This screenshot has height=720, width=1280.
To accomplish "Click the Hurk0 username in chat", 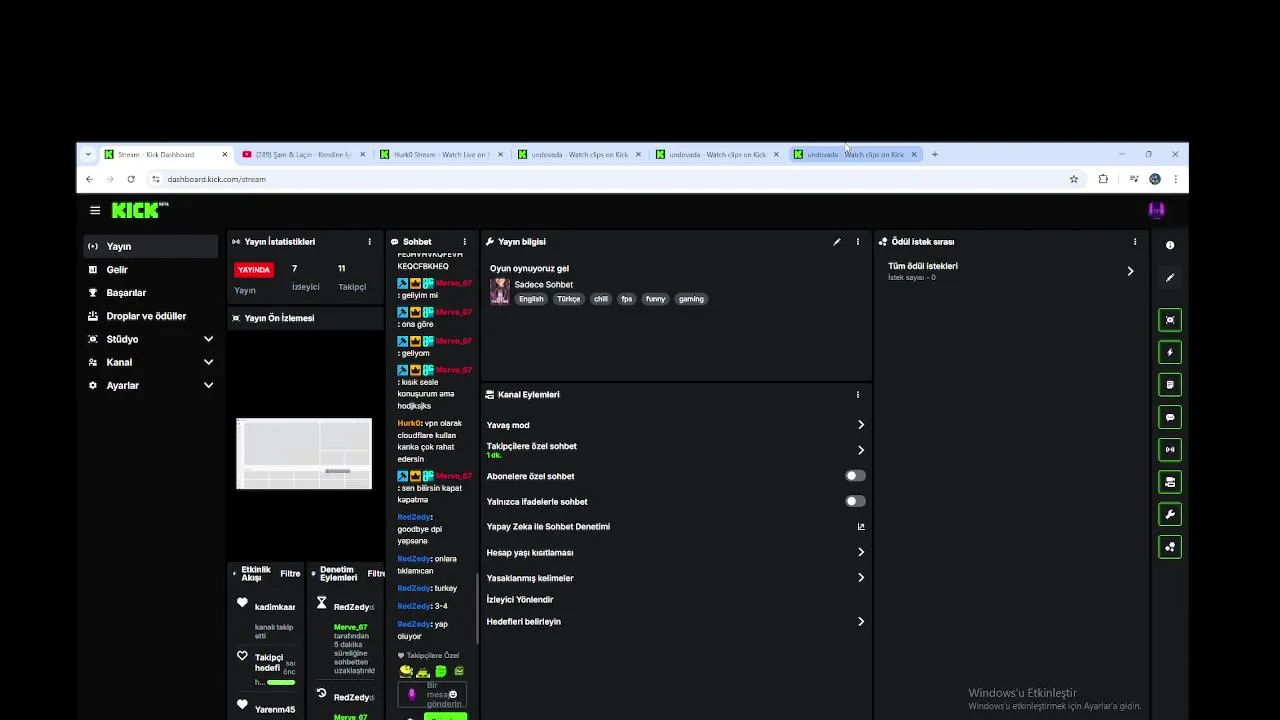I will 410,423.
